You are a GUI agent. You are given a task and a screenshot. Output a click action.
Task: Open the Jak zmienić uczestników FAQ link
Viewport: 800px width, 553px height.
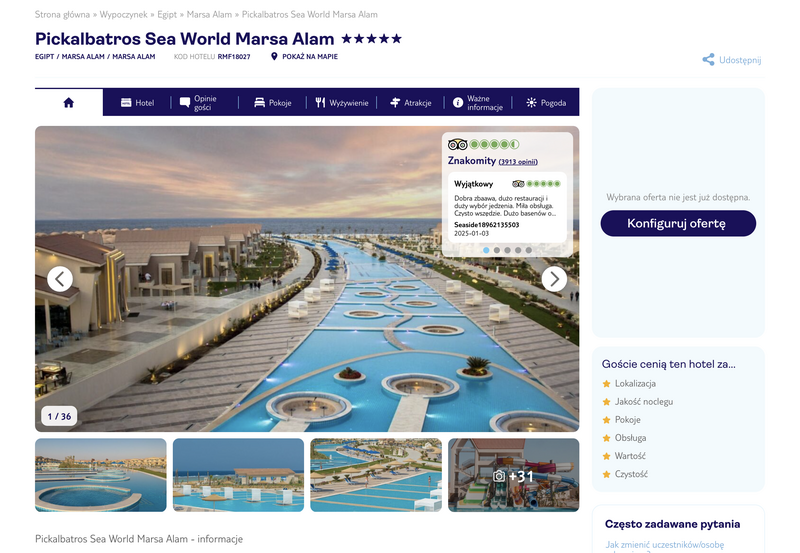pyautogui.click(x=664, y=545)
